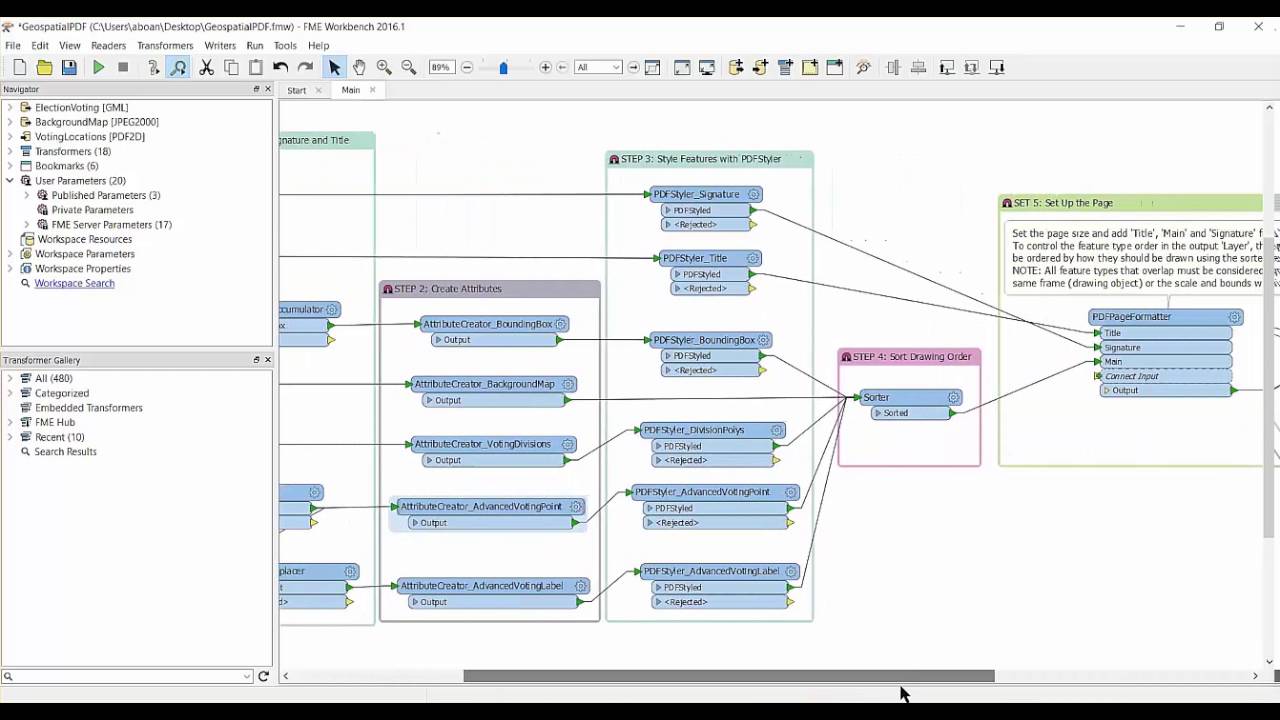
Task: Expand Published Parameters (3) node
Action: pyautogui.click(x=27, y=195)
